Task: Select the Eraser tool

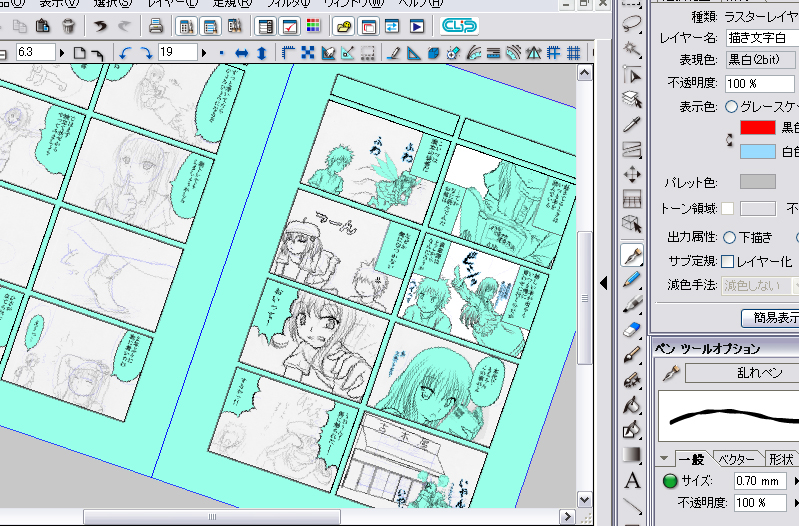Action: click(632, 330)
